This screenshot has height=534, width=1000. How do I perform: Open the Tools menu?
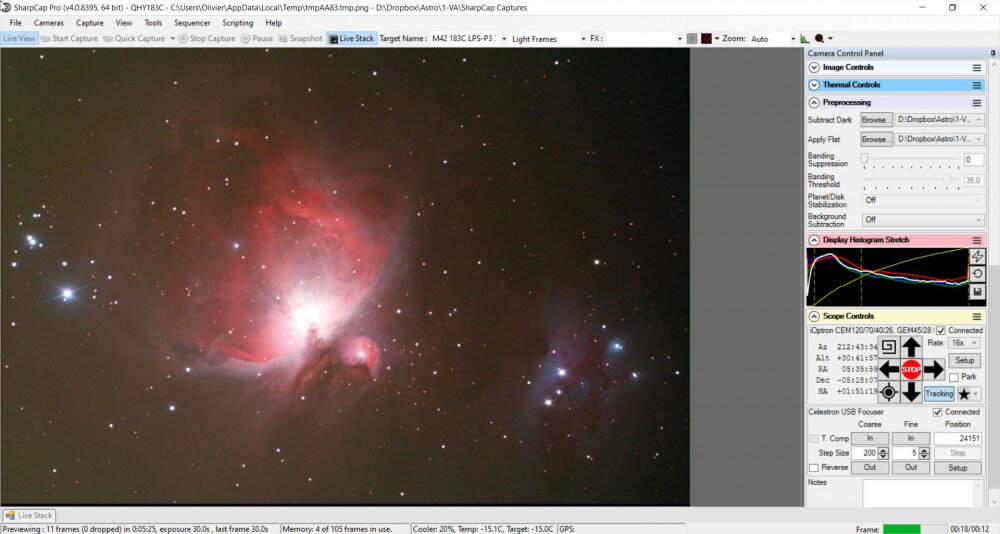(153, 22)
